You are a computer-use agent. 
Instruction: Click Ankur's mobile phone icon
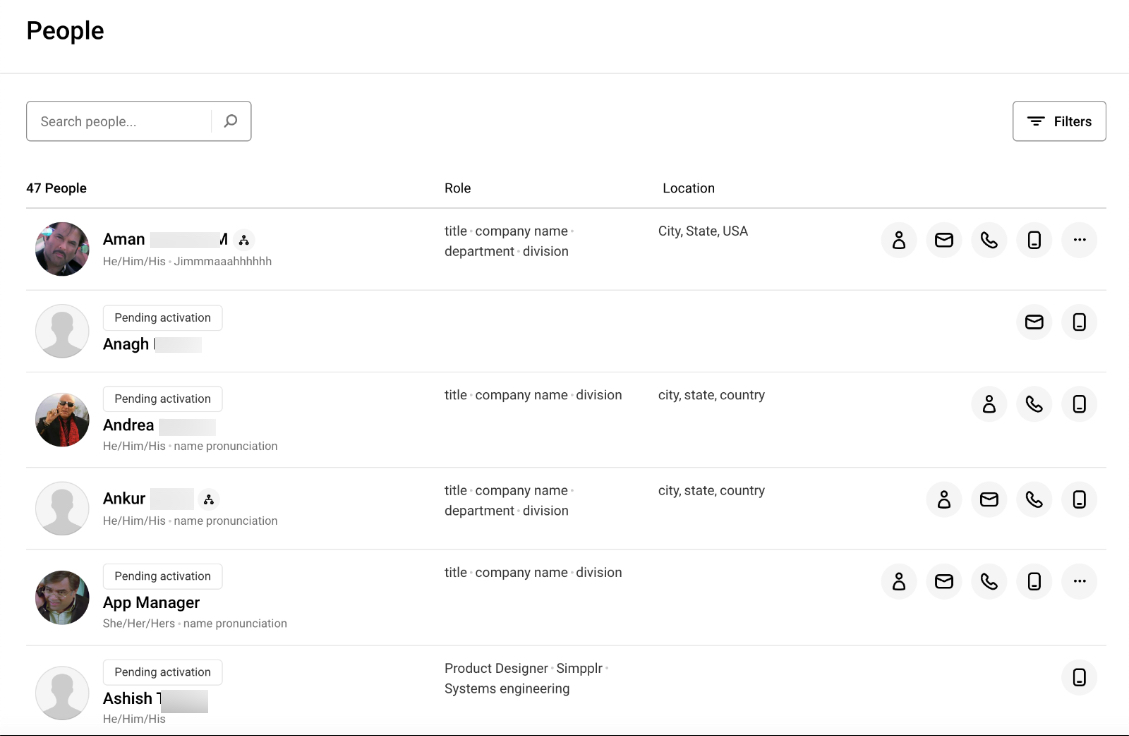coord(1079,499)
